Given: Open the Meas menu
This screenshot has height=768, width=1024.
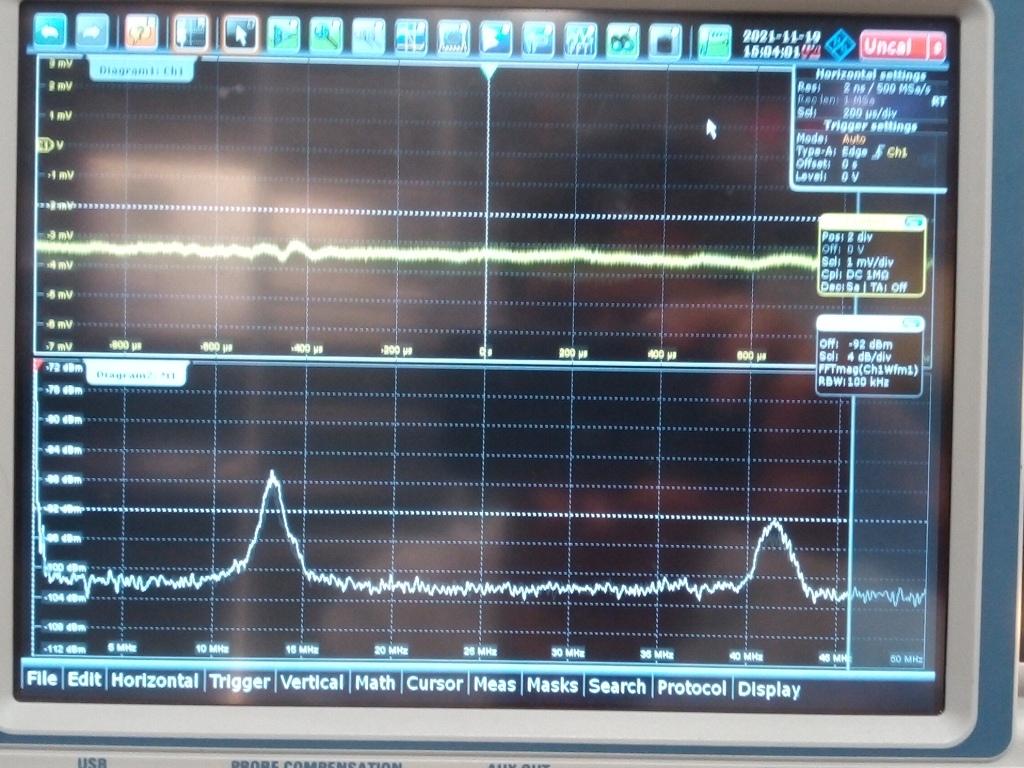Looking at the screenshot, I should coord(494,684).
